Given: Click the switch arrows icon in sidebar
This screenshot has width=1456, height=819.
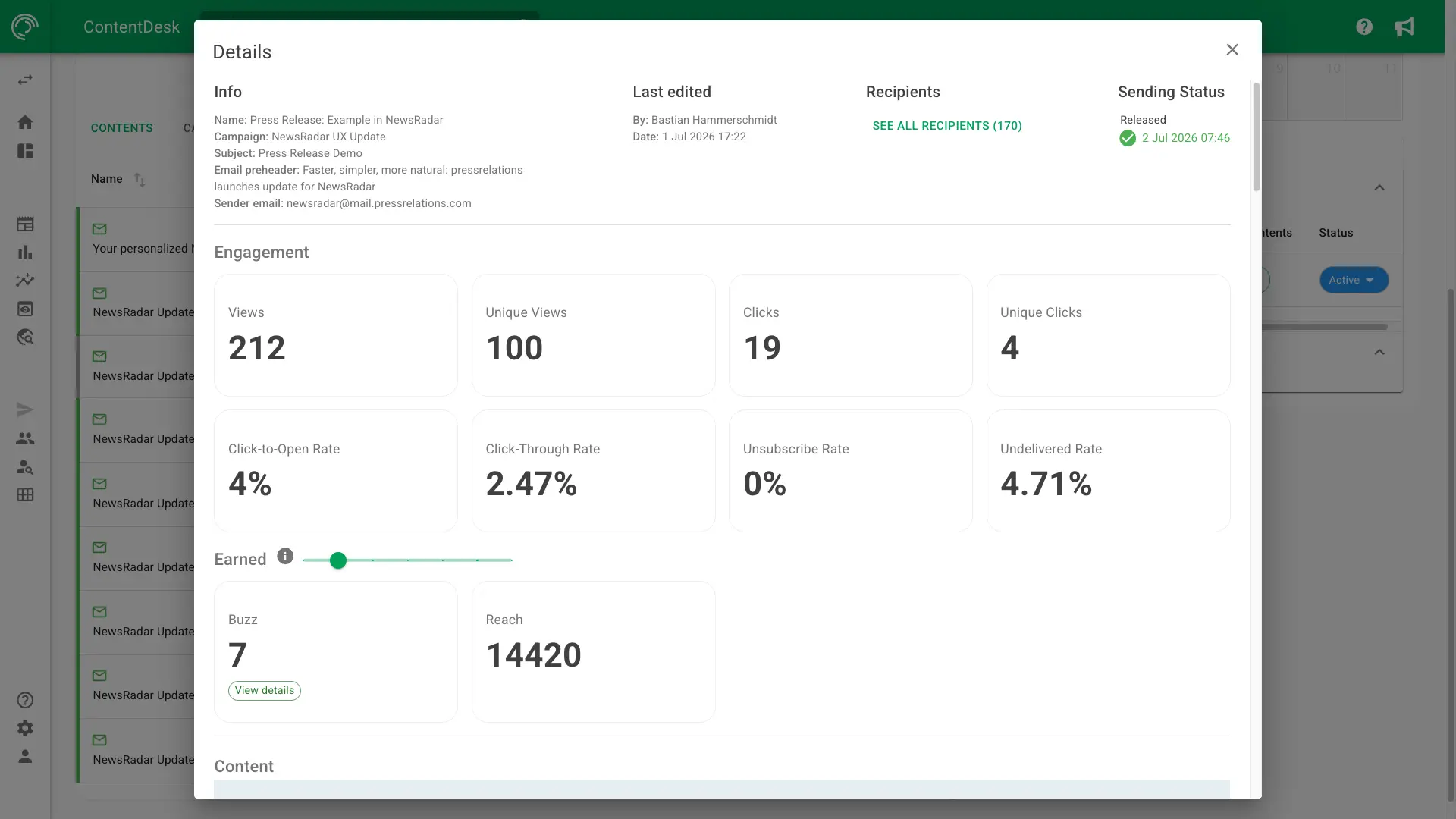Looking at the screenshot, I should 25,80.
